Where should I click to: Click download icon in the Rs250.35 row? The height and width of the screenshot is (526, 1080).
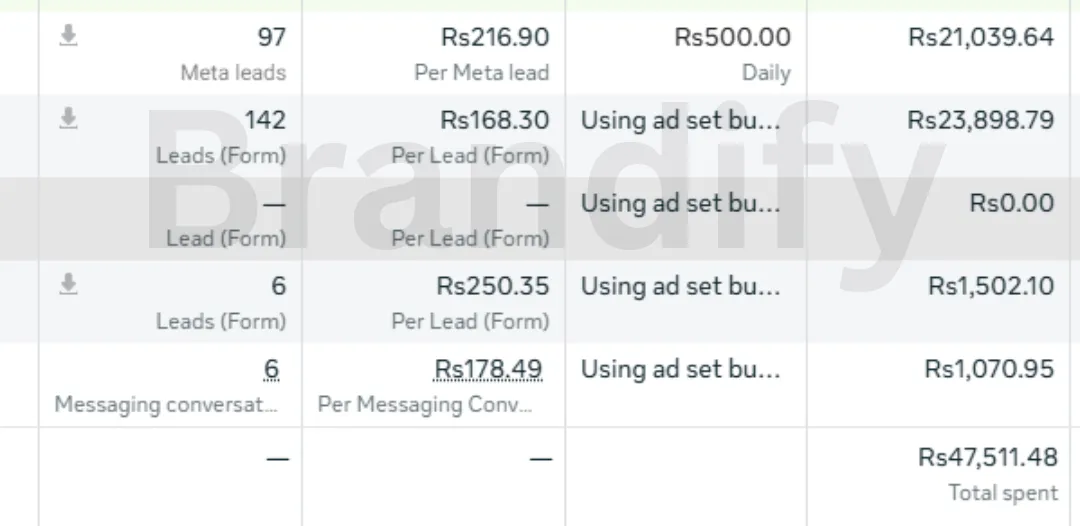68,286
